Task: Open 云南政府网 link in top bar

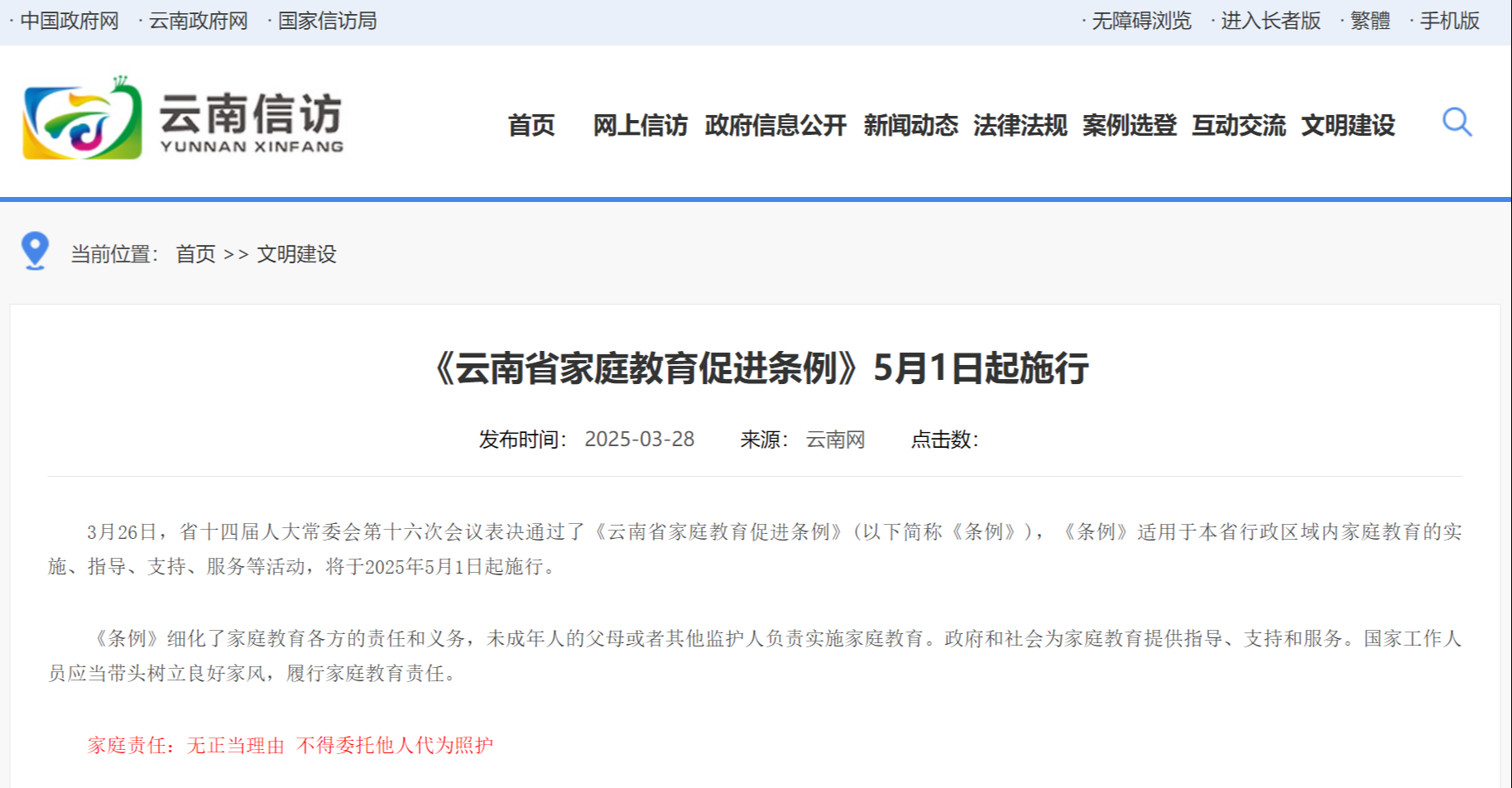Action: point(199,21)
